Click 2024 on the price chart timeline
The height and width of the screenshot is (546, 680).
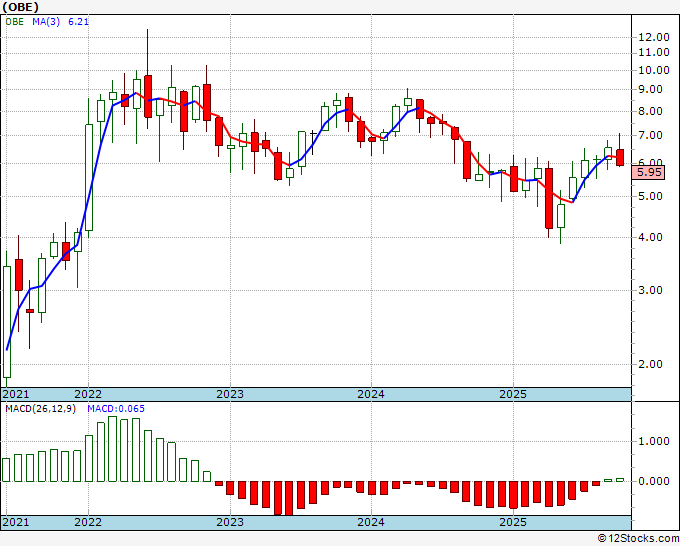(x=371, y=394)
